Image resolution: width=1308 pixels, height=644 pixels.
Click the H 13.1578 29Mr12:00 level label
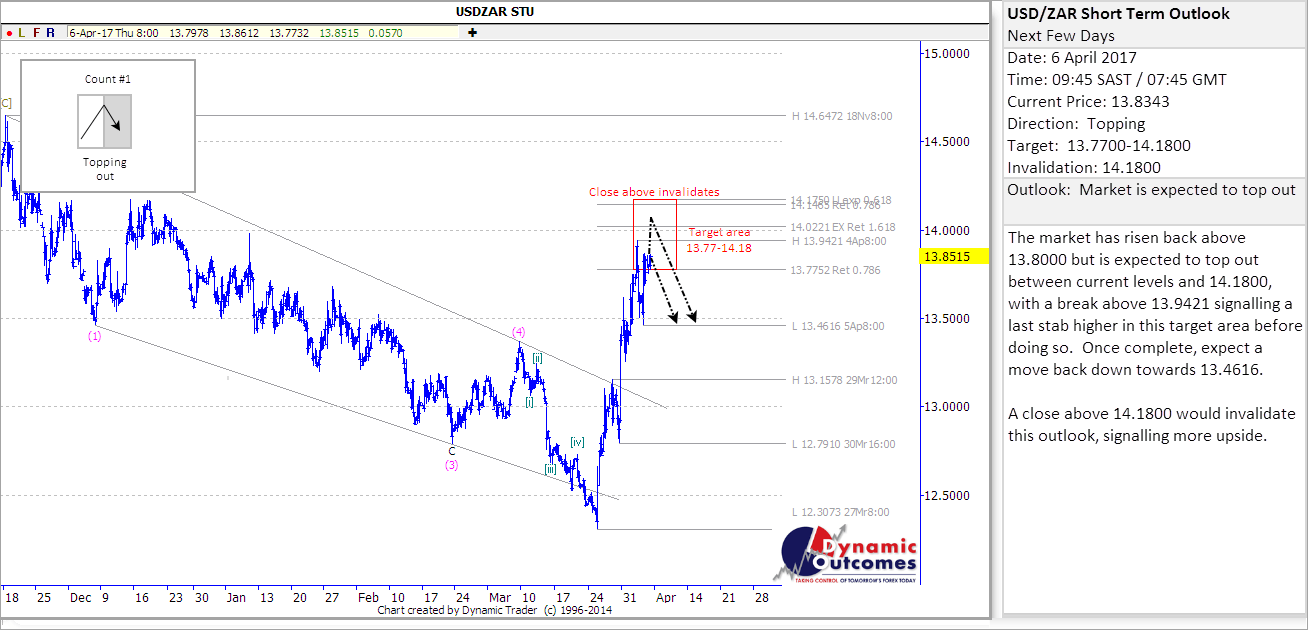point(843,379)
